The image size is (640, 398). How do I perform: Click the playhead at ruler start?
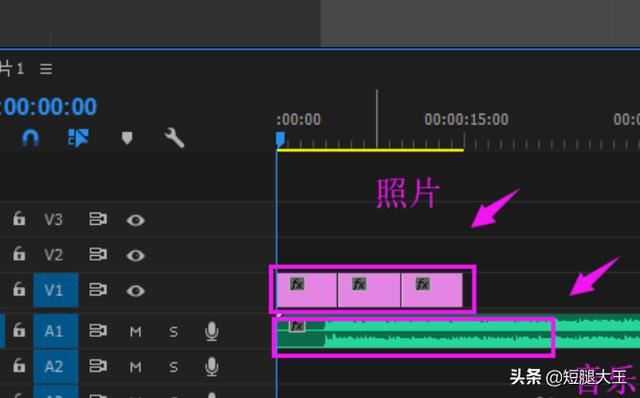[x=280, y=139]
